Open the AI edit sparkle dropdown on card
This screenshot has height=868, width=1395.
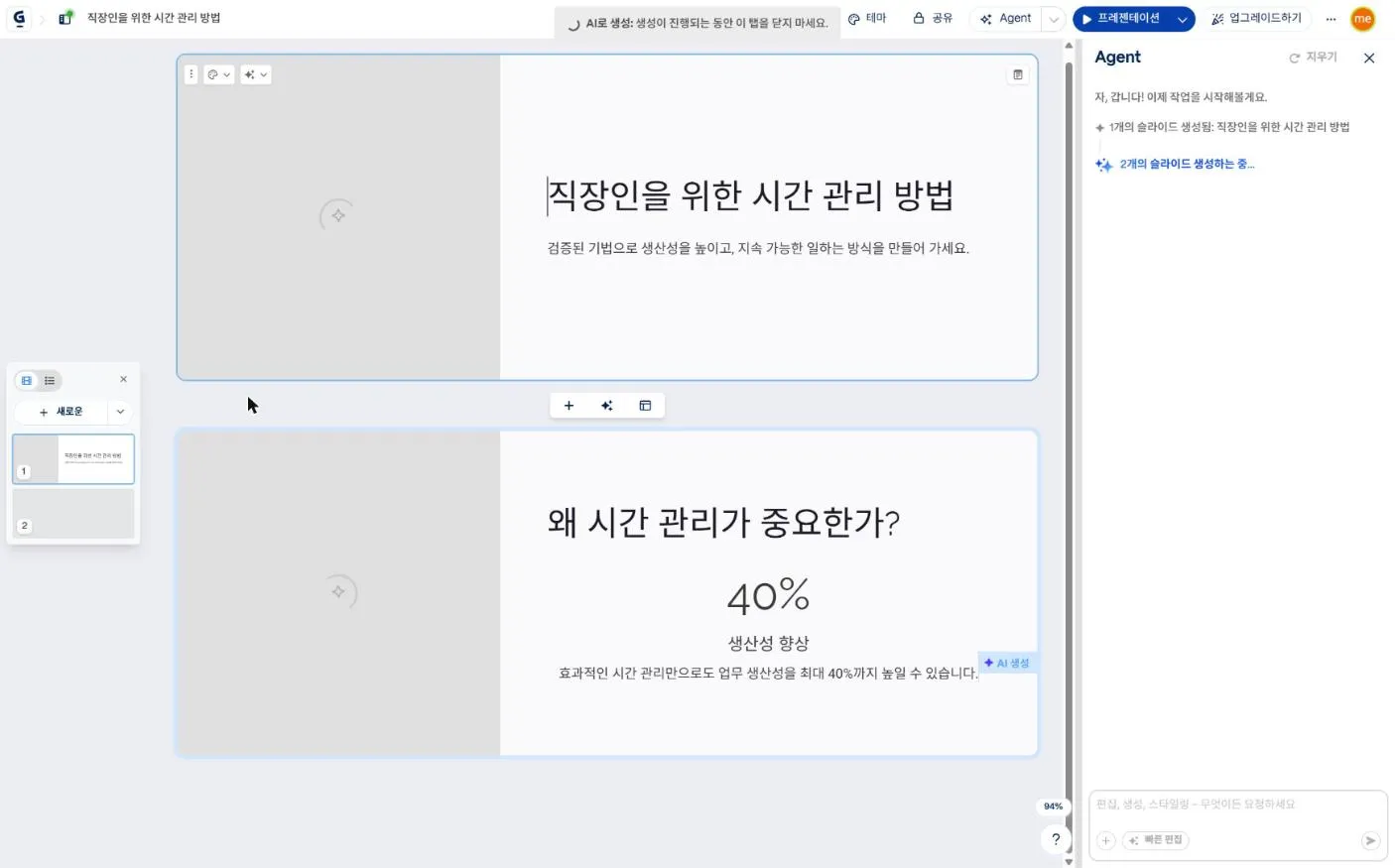[256, 74]
